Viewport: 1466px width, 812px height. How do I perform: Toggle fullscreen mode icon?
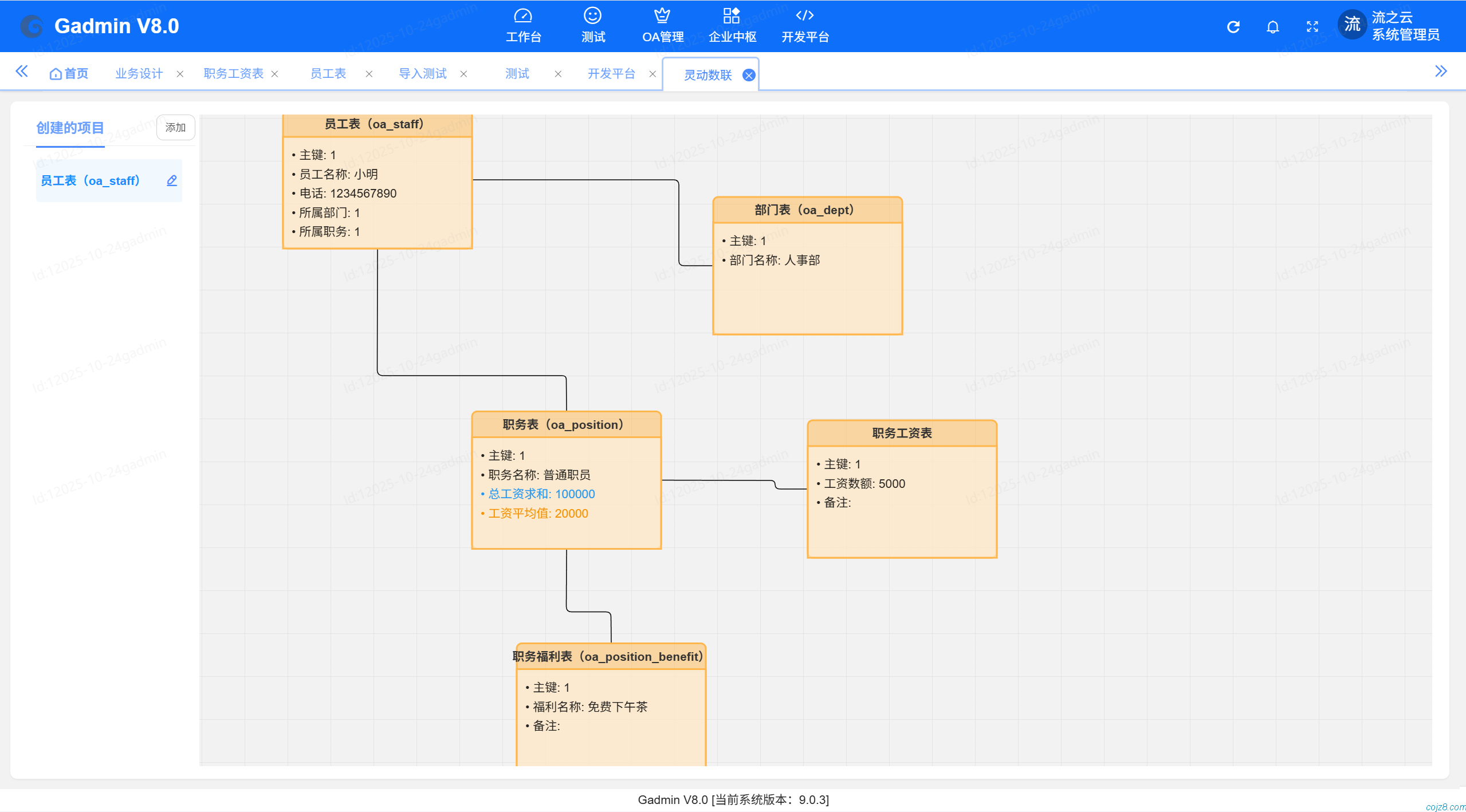point(1312,26)
